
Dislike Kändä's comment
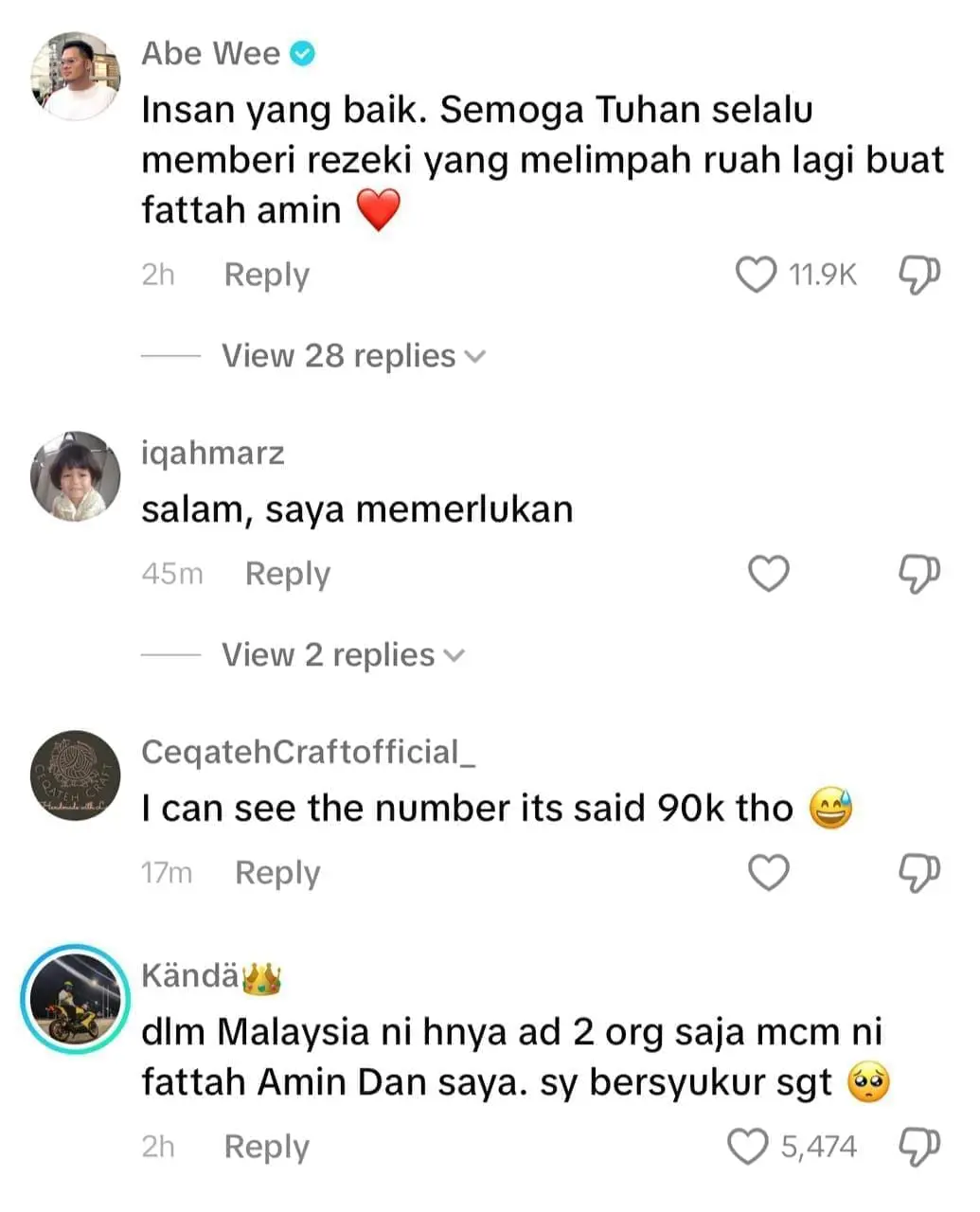tap(918, 1148)
